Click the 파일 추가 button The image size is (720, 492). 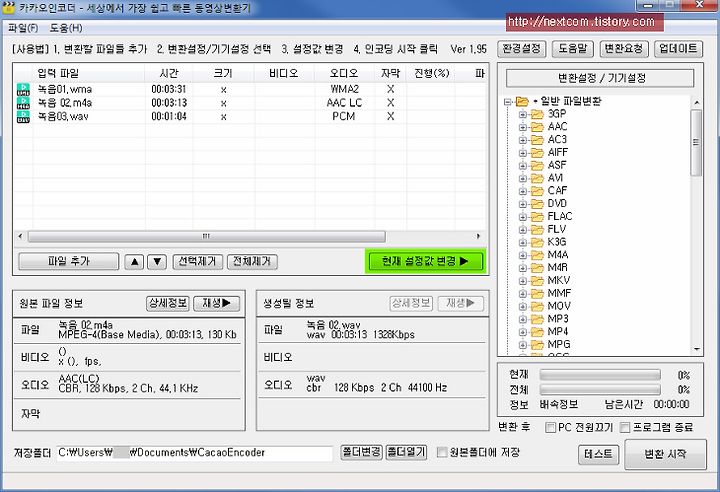click(68, 261)
